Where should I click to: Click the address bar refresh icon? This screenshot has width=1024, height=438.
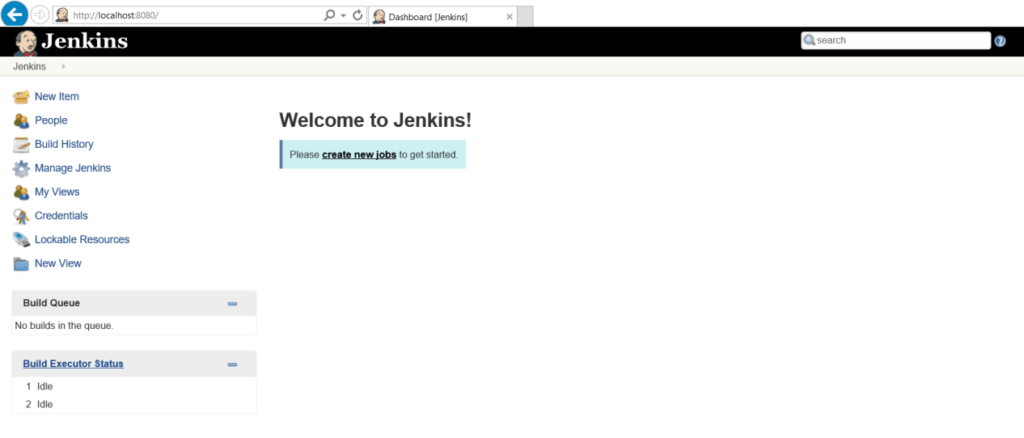[358, 15]
